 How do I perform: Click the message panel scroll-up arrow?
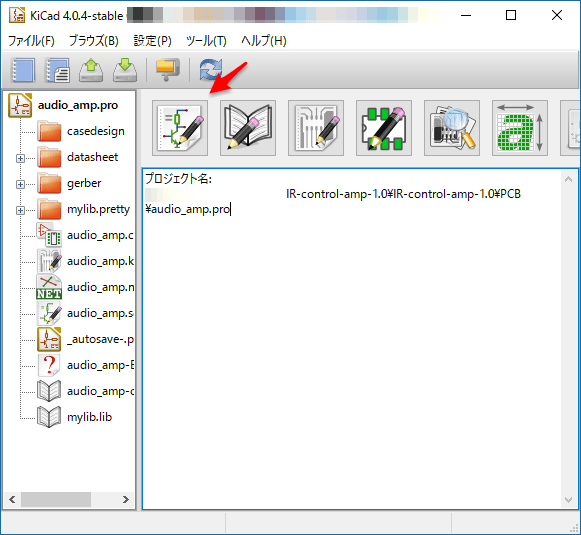568,179
